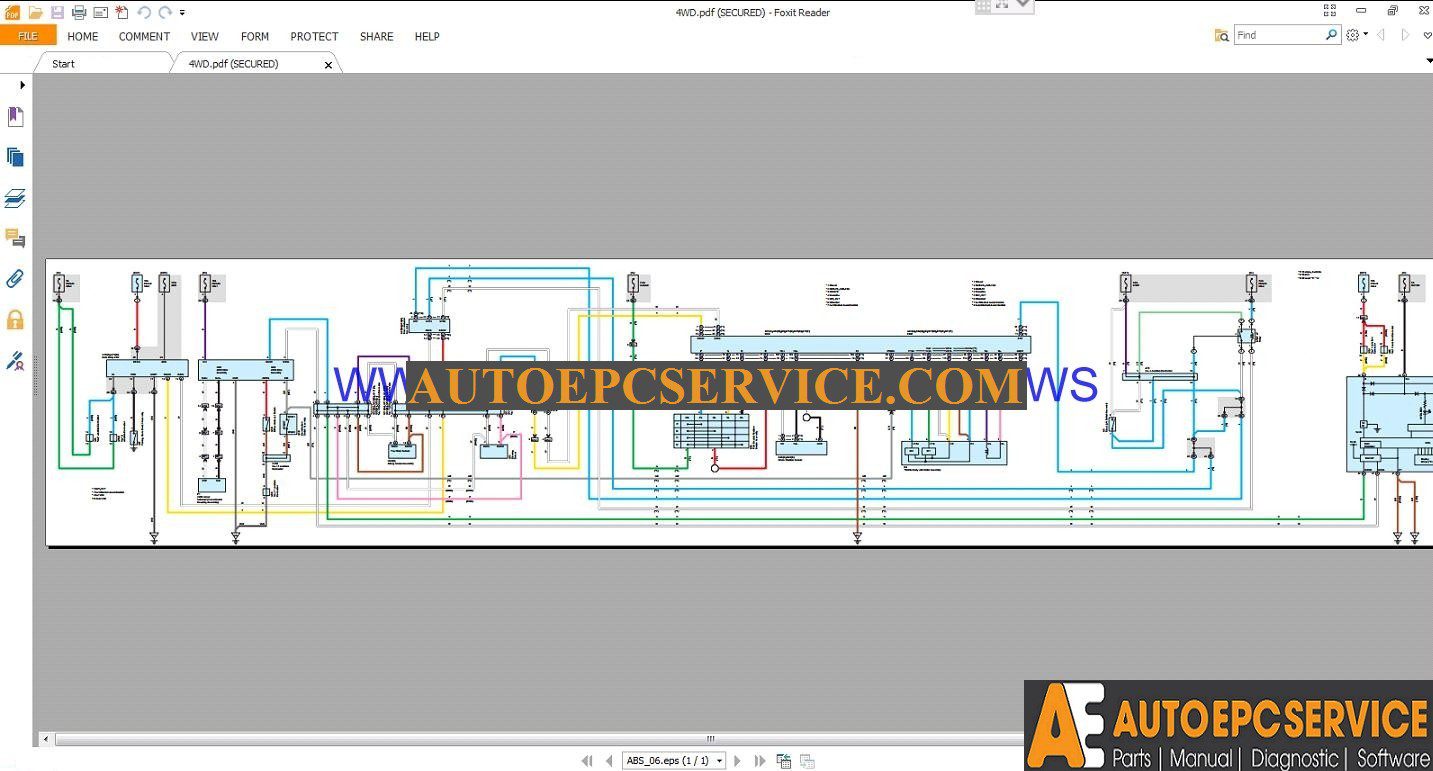
Task: Switch to the HELP ribbon tab
Action: (x=427, y=36)
